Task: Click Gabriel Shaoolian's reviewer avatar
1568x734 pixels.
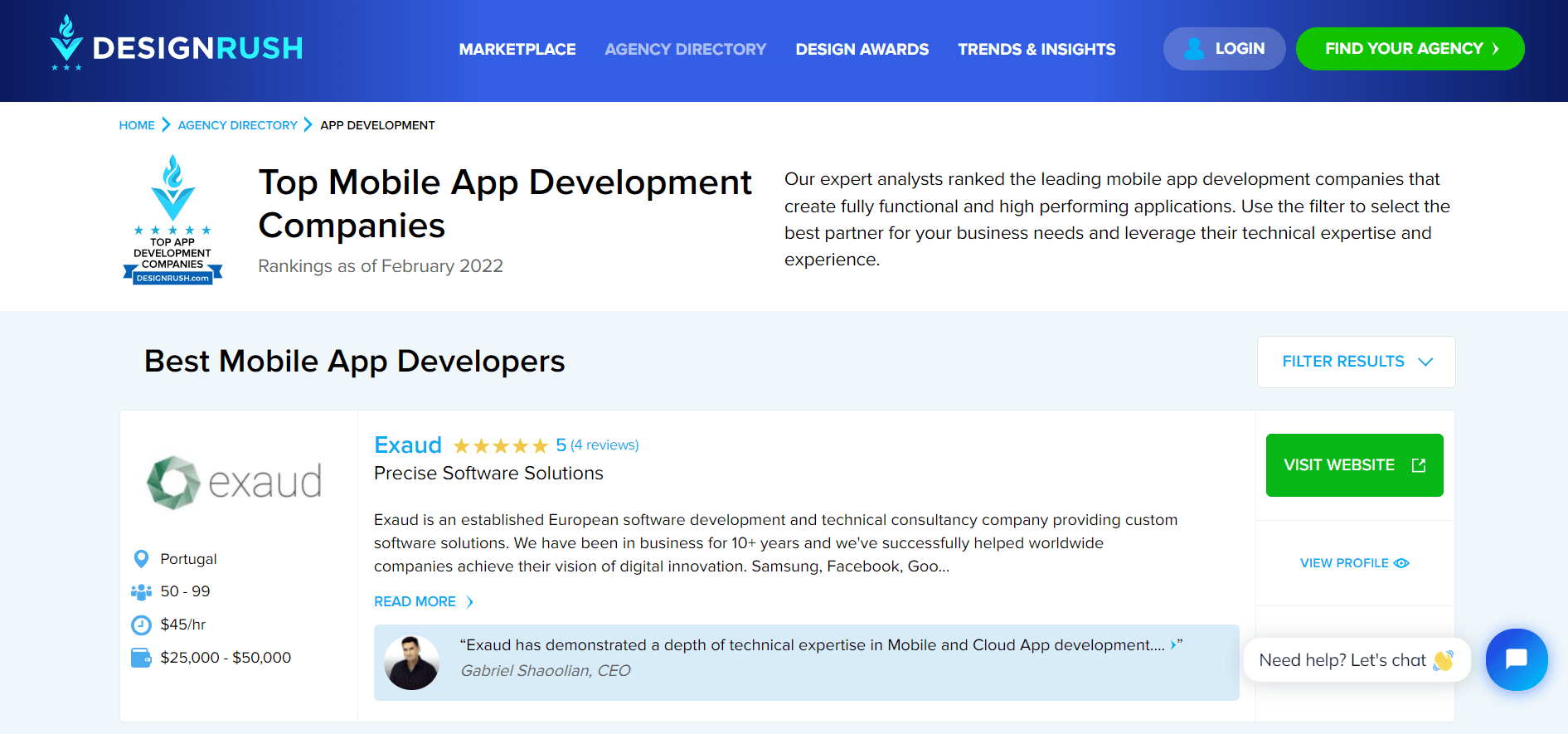Action: pyautogui.click(x=411, y=663)
